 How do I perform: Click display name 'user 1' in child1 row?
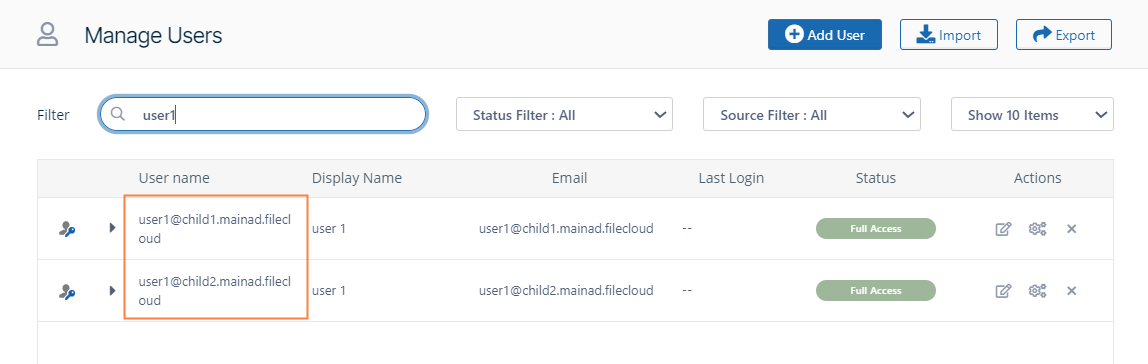tap(329, 229)
